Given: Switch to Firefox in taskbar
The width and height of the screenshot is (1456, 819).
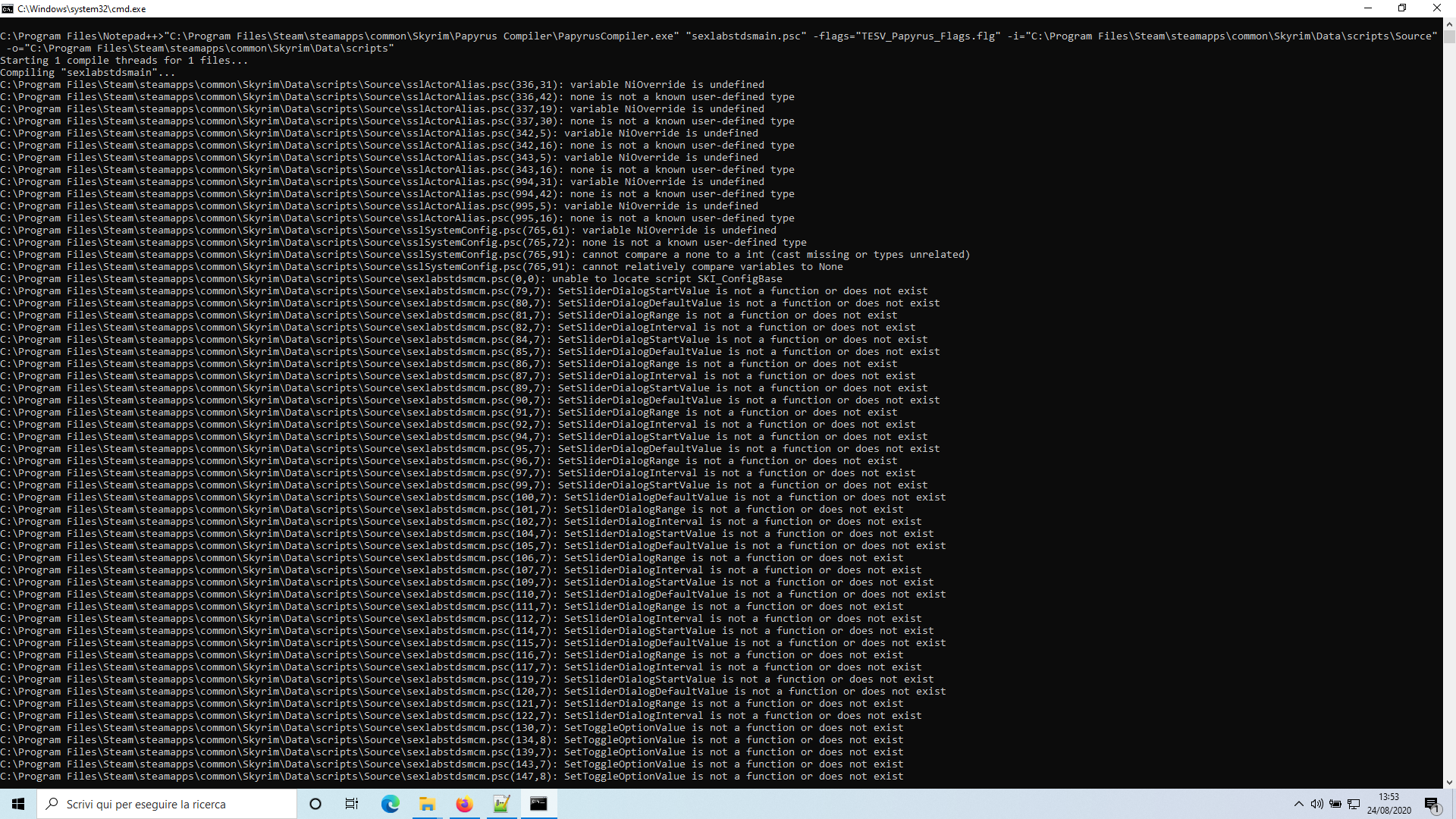Looking at the screenshot, I should tap(464, 804).
